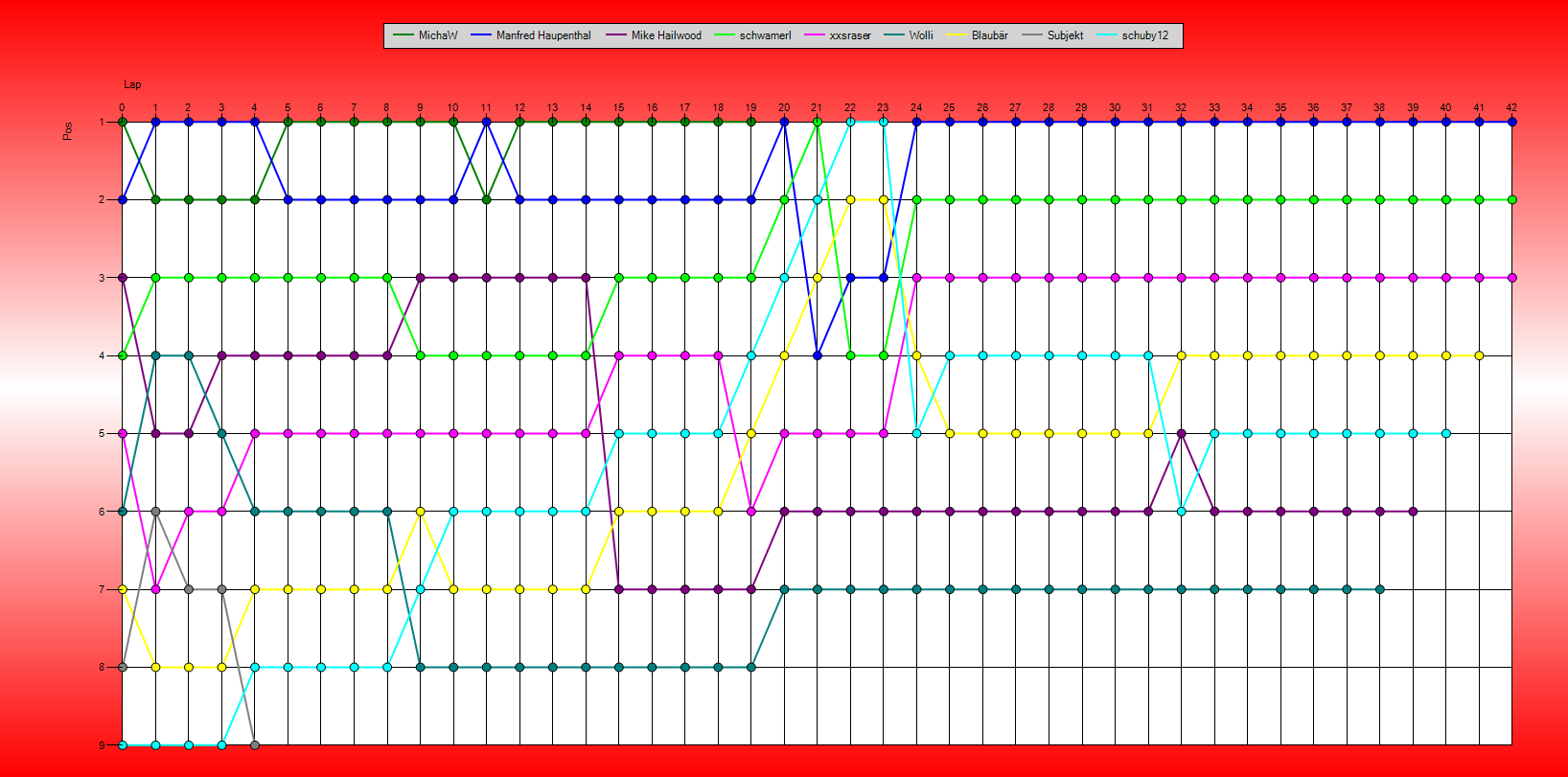
Task: Select teal Wolli marker at lap 0, position 6
Action: pyautogui.click(x=123, y=512)
